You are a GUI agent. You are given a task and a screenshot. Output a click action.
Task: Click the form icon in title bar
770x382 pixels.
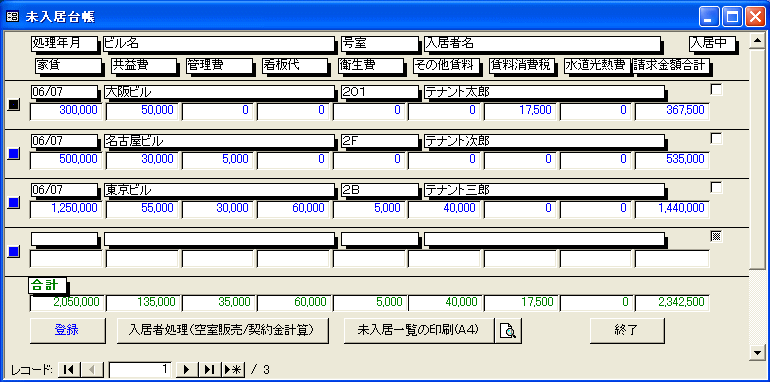pos(12,17)
